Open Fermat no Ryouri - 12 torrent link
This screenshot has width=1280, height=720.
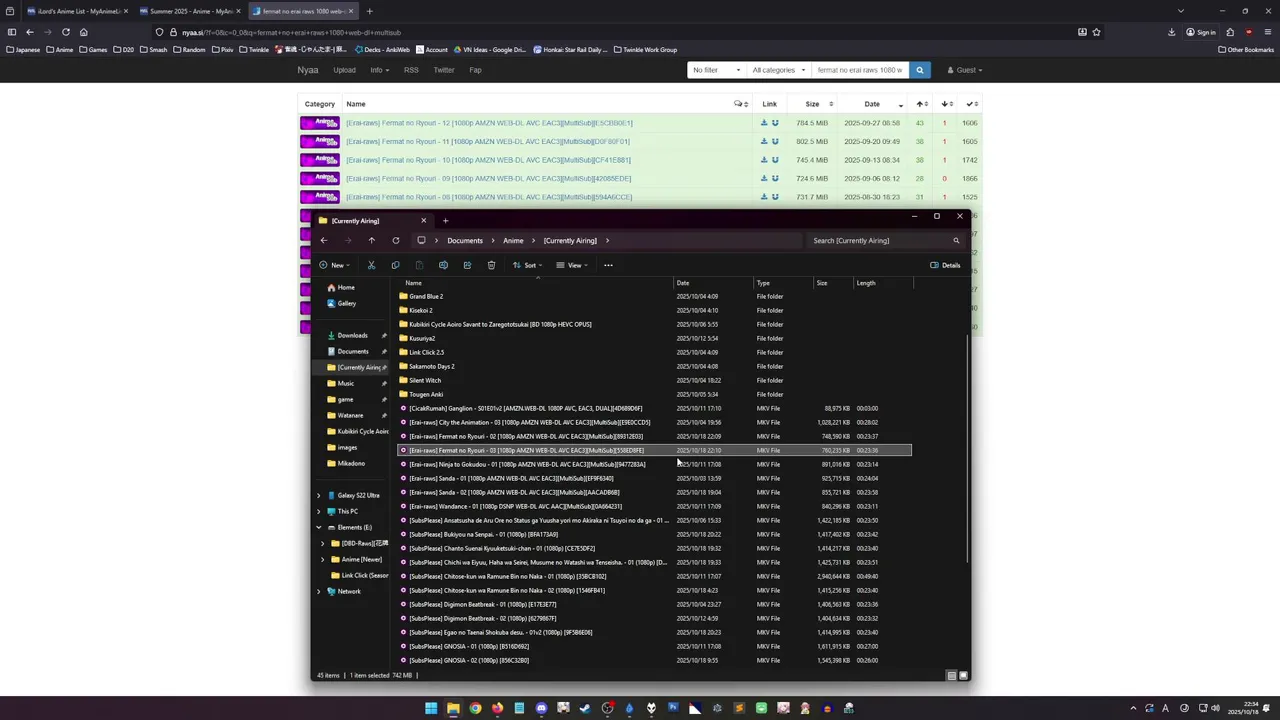coord(489,123)
